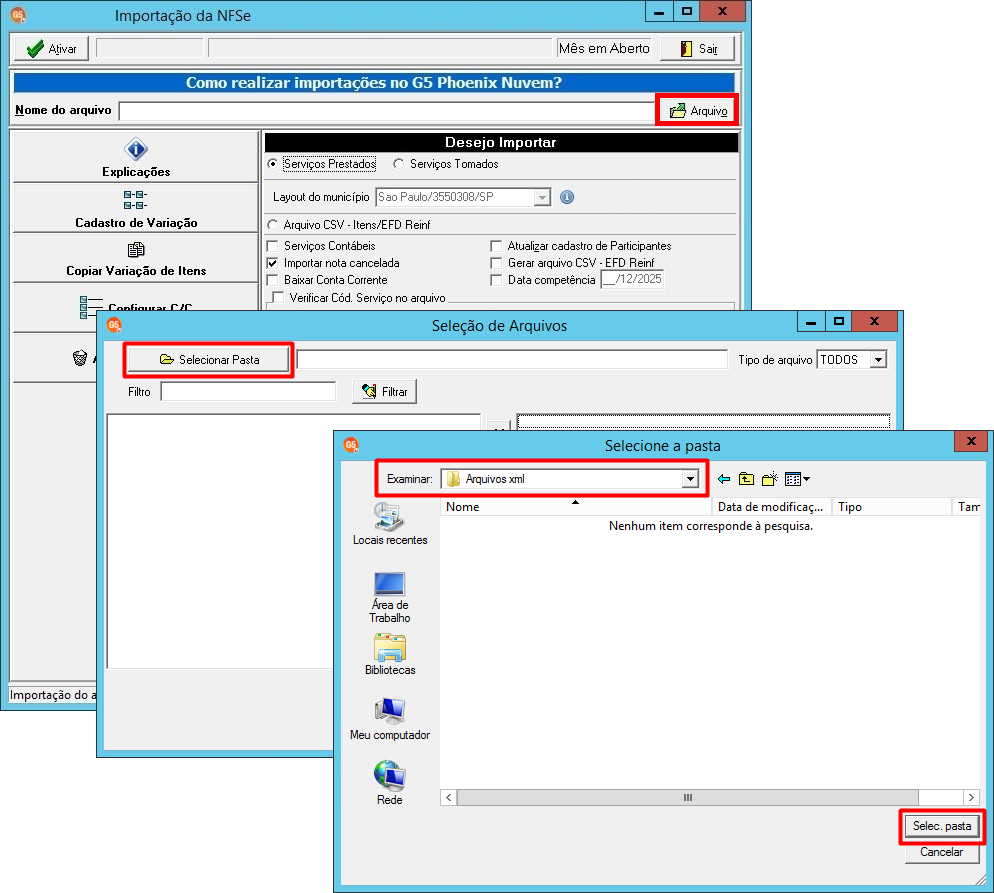Image resolution: width=994 pixels, height=893 pixels.
Task: Click the Filtrar button
Action: point(385,392)
